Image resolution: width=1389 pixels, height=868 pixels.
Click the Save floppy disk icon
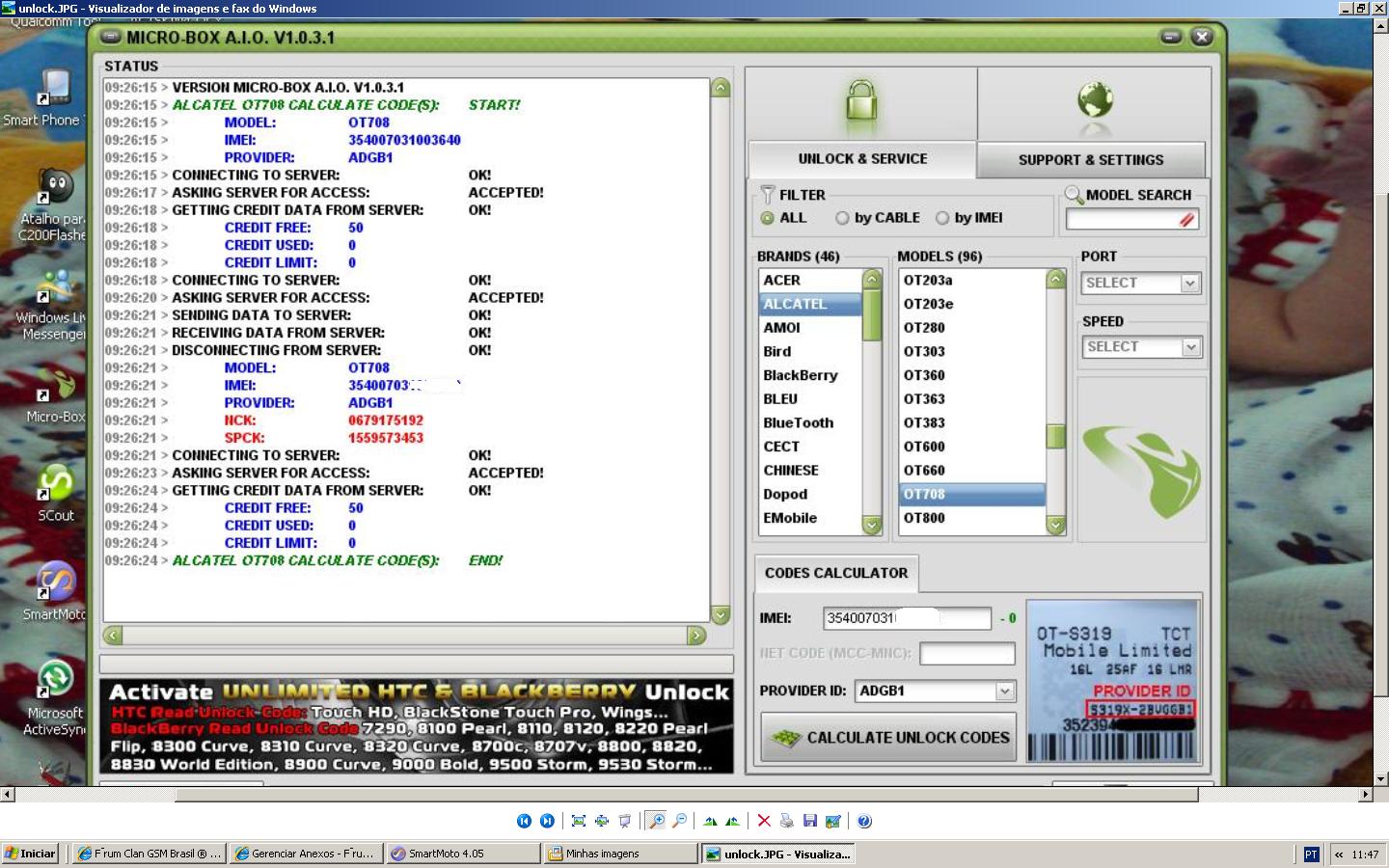810,821
